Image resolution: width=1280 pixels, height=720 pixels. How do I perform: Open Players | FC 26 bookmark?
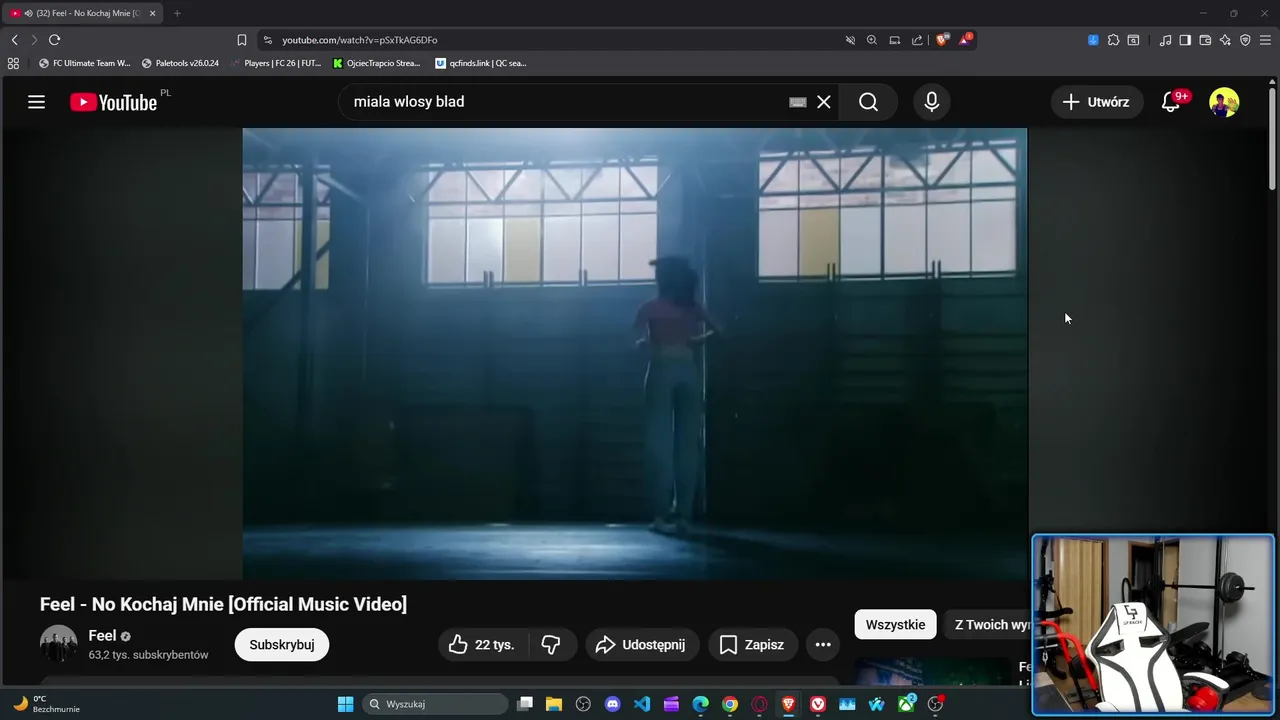(x=276, y=63)
